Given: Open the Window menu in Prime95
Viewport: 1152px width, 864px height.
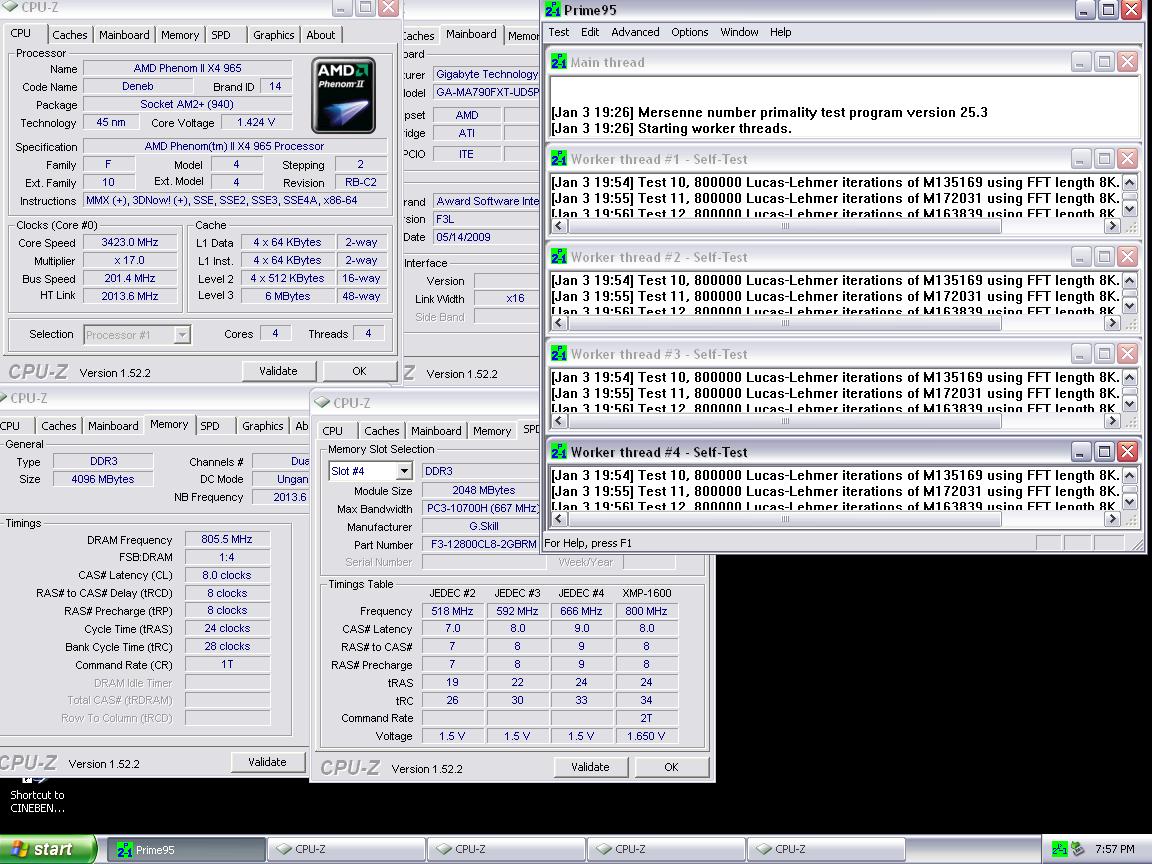Looking at the screenshot, I should (x=739, y=32).
